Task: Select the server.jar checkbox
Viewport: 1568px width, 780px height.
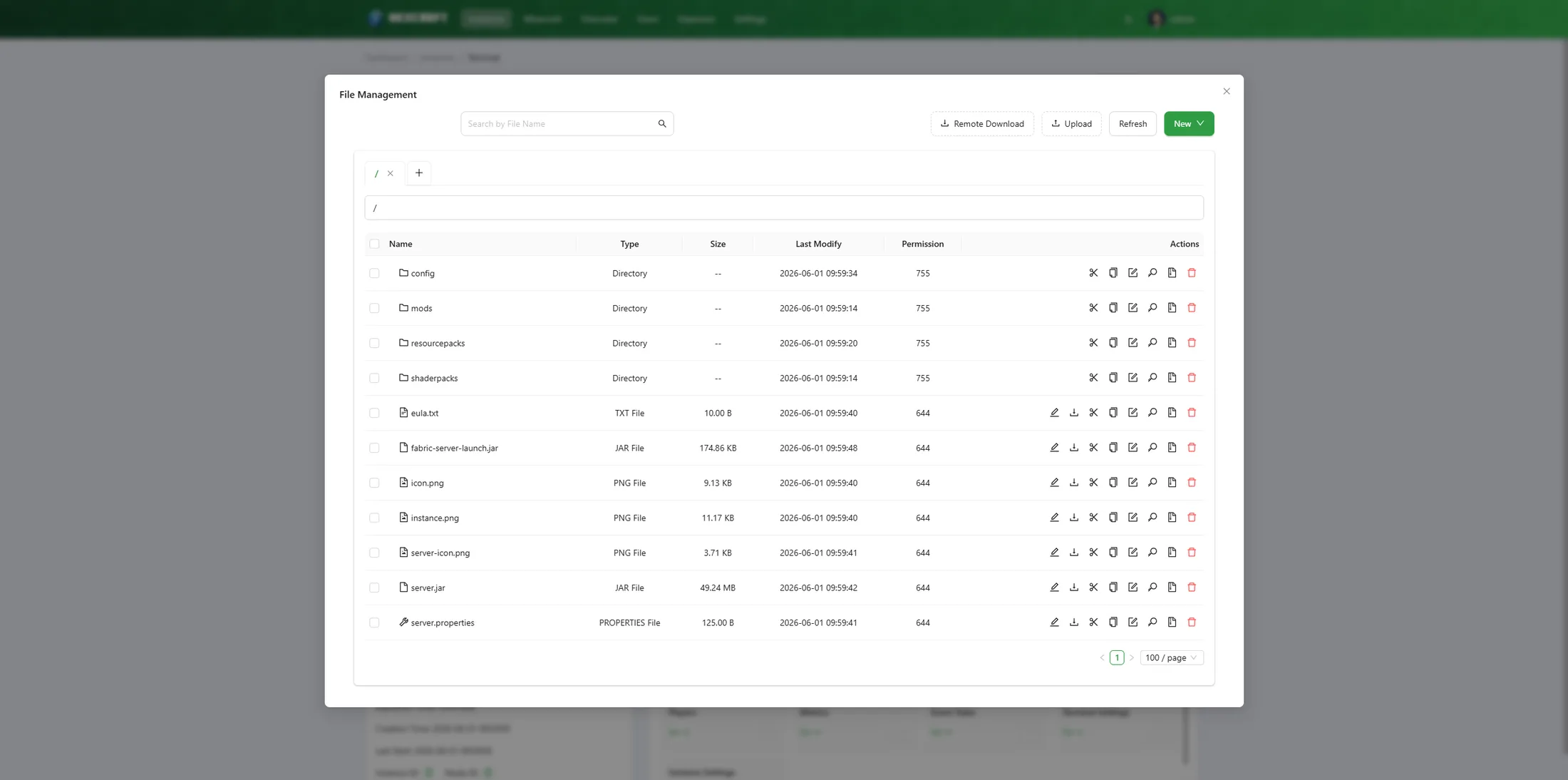Action: [374, 587]
